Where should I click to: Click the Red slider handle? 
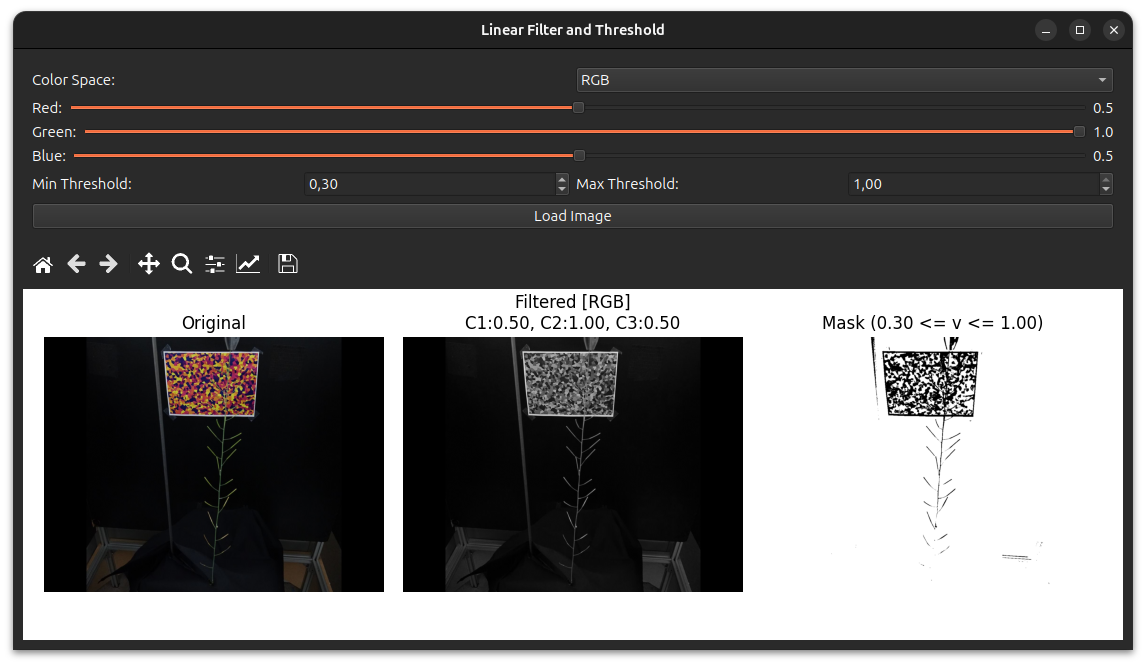(578, 107)
